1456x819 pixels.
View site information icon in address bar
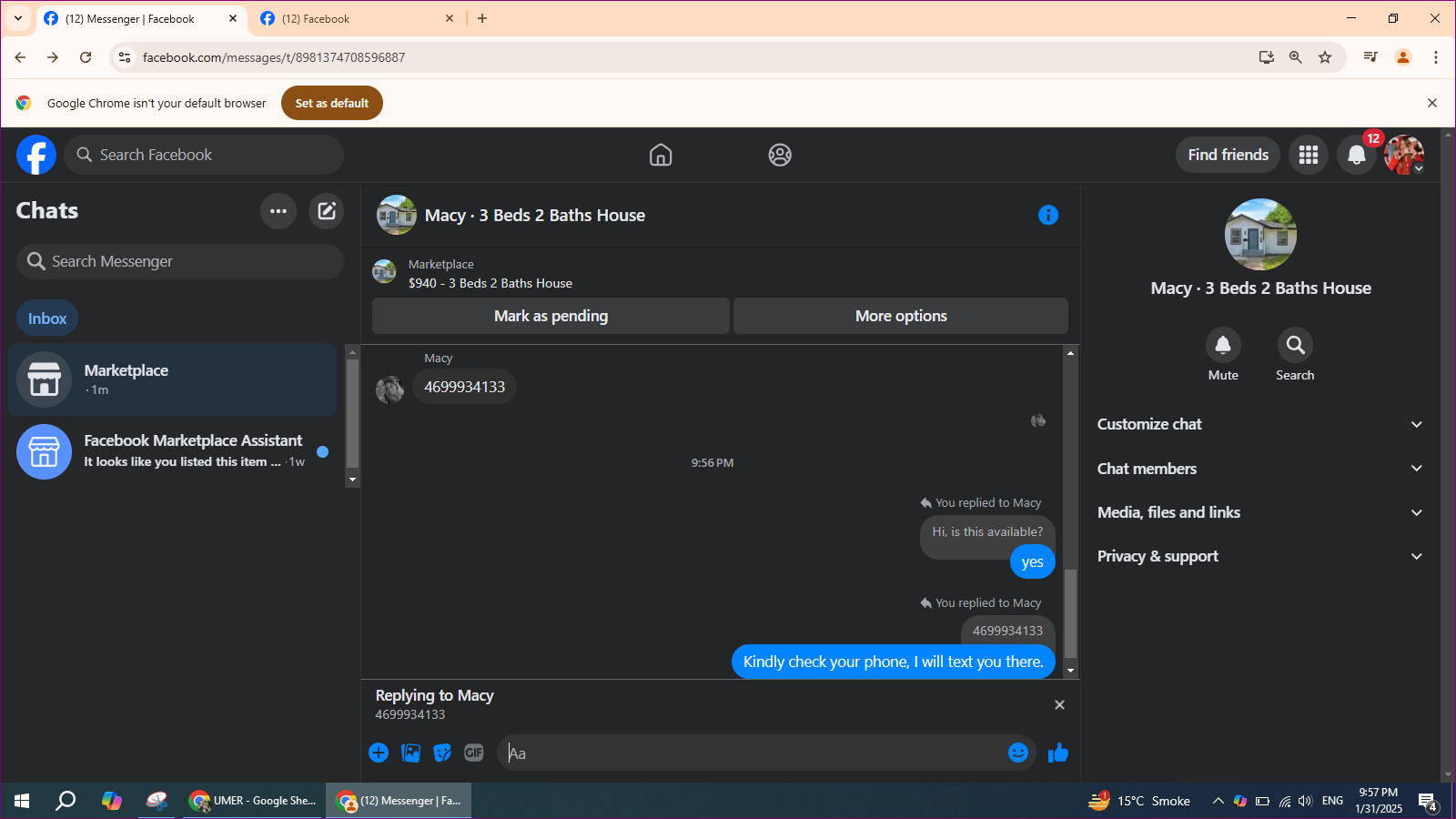(x=125, y=57)
